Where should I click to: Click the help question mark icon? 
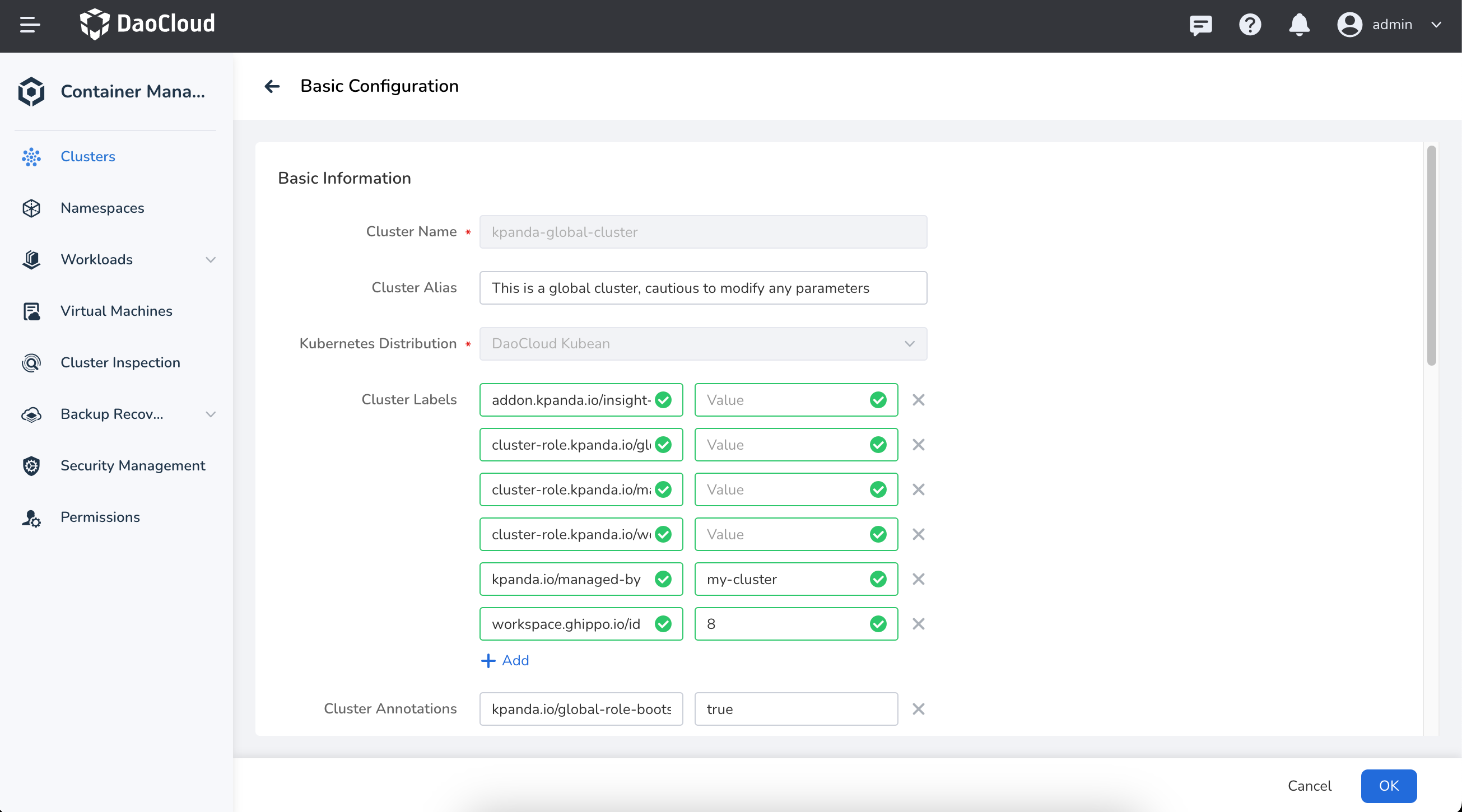1249,25
